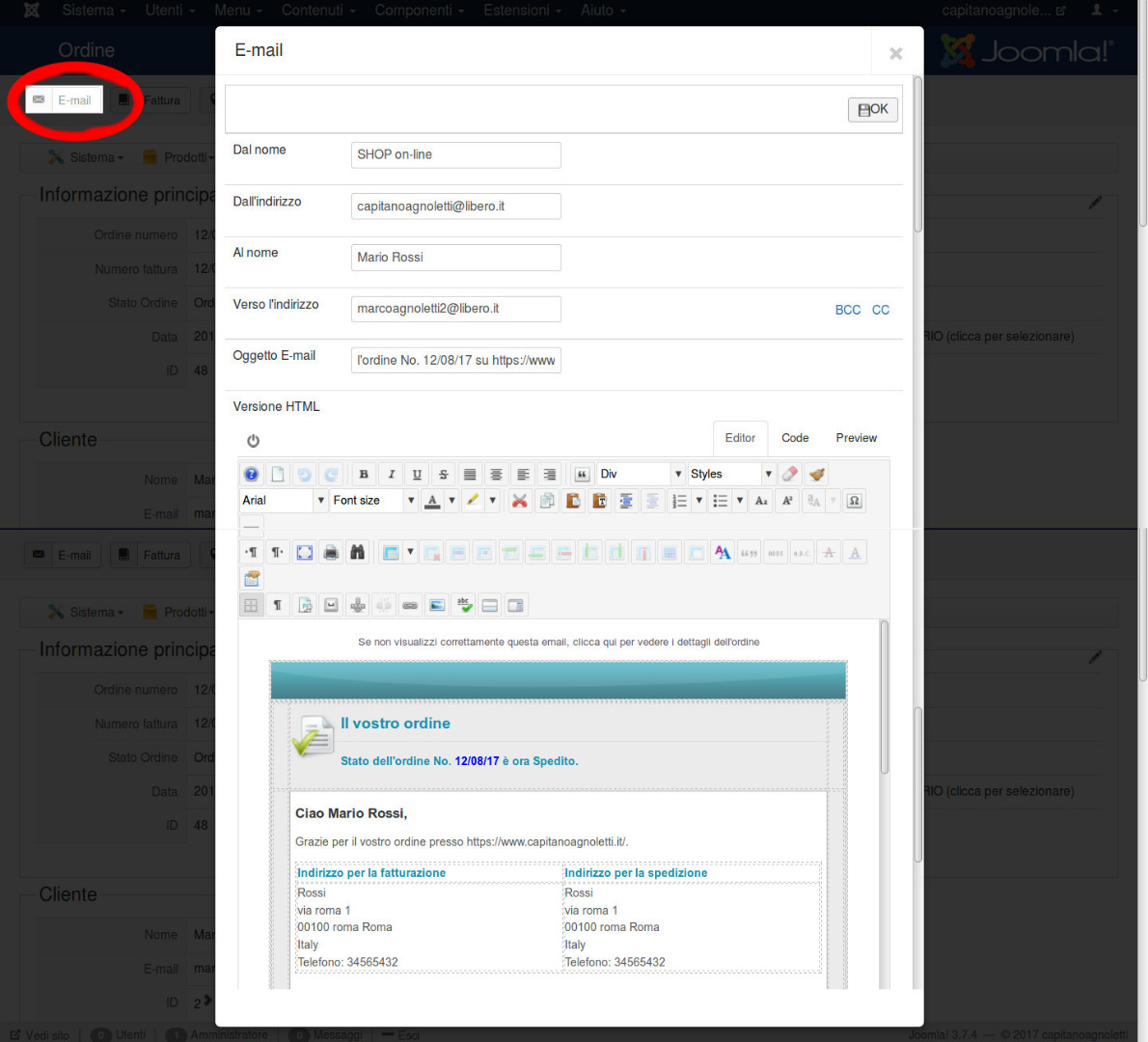Toggle Strikethrough formatting
1148x1042 pixels.
click(444, 475)
